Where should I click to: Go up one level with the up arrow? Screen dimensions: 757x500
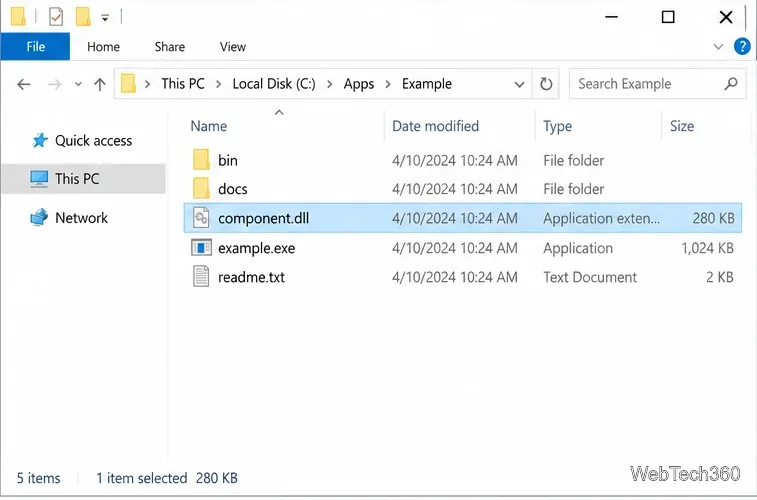100,84
